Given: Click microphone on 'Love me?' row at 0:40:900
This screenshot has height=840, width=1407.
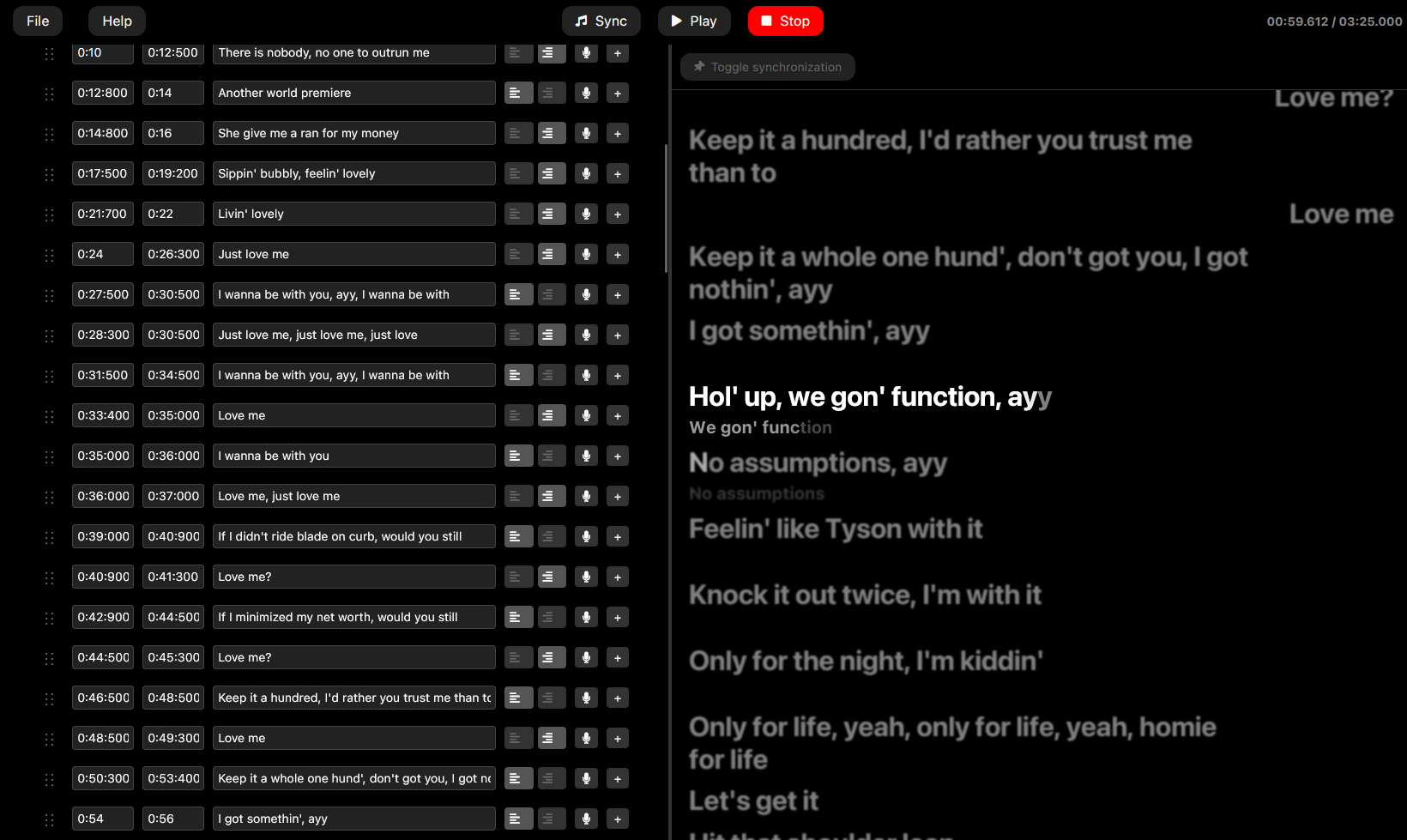Looking at the screenshot, I should pos(586,577).
